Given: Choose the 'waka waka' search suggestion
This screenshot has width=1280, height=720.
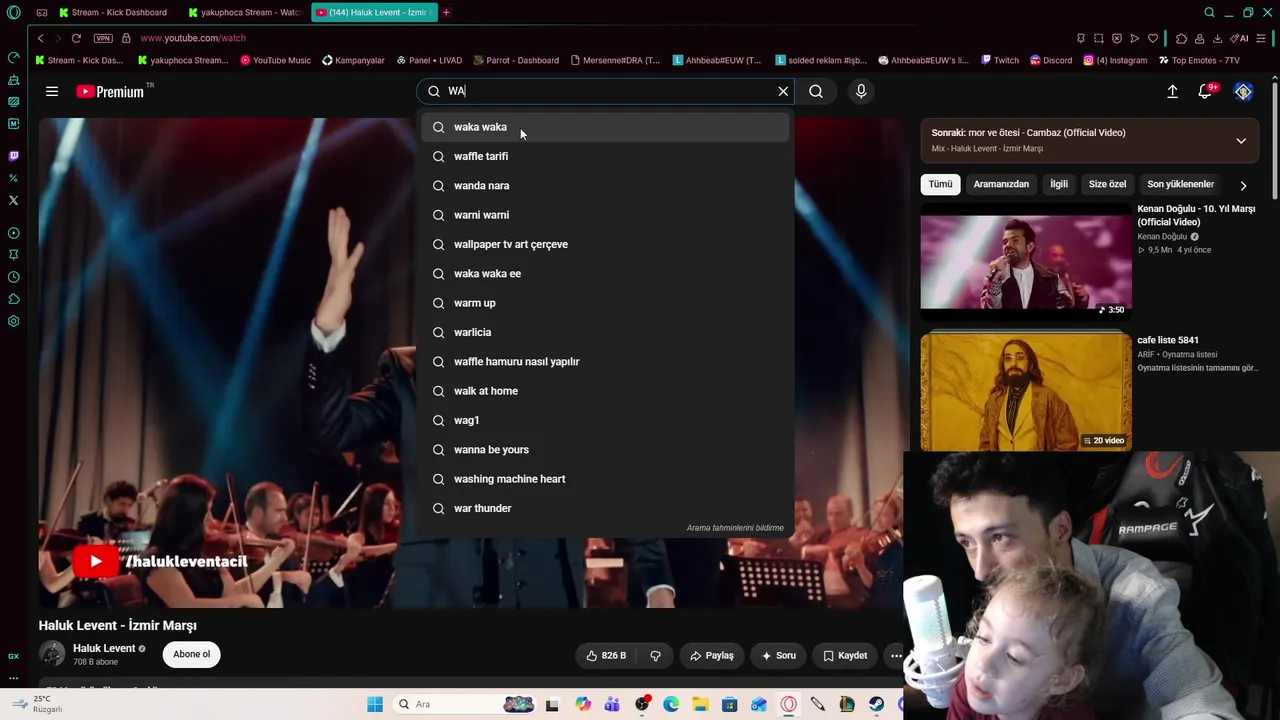Looking at the screenshot, I should point(605,127).
